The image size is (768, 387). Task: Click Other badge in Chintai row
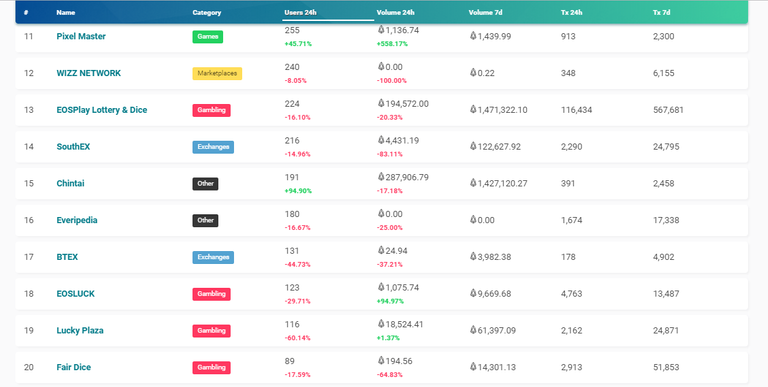[x=205, y=184]
